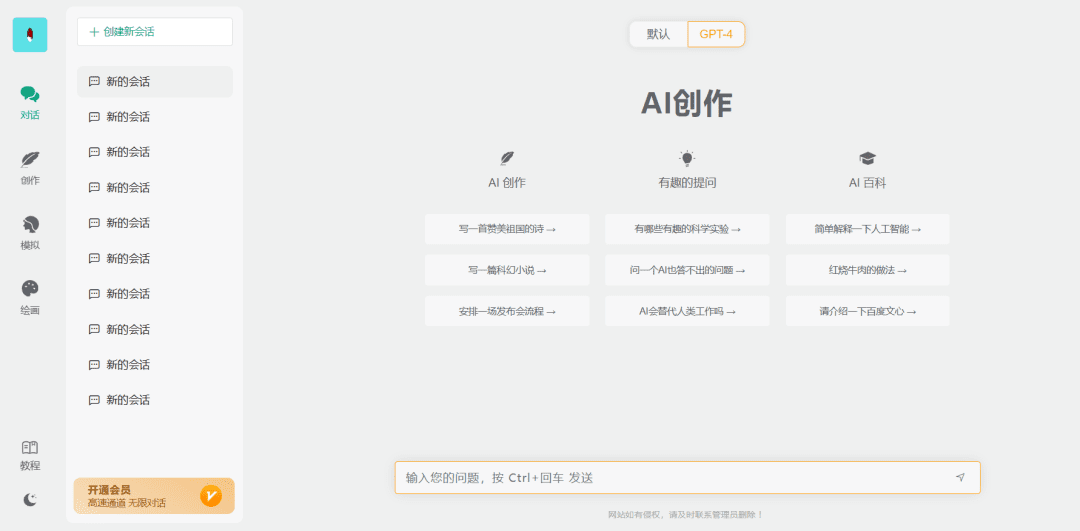Open the 教程 book icon
Viewport: 1080px width, 531px height.
(30, 448)
